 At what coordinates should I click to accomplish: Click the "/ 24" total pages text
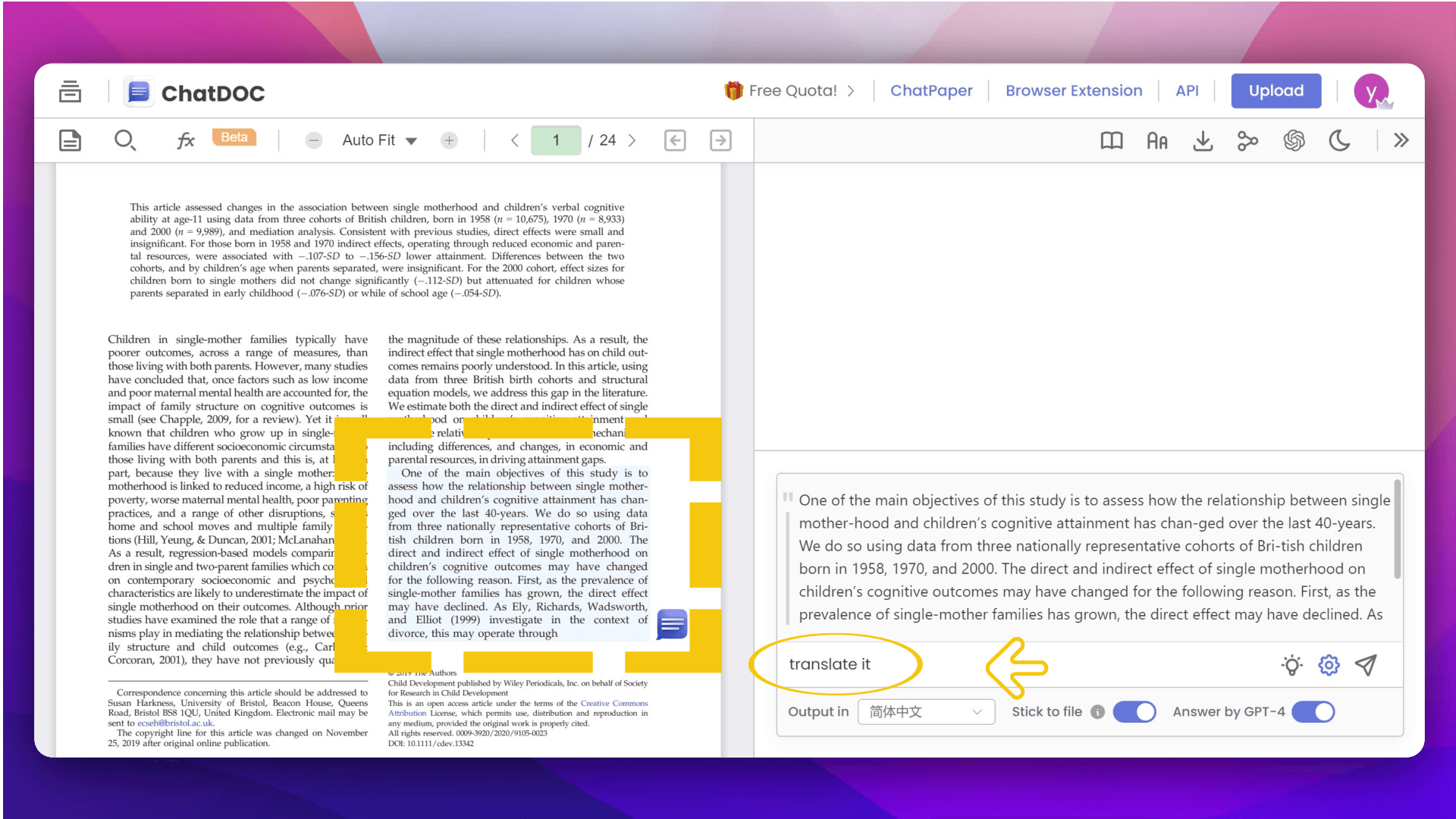coord(602,140)
